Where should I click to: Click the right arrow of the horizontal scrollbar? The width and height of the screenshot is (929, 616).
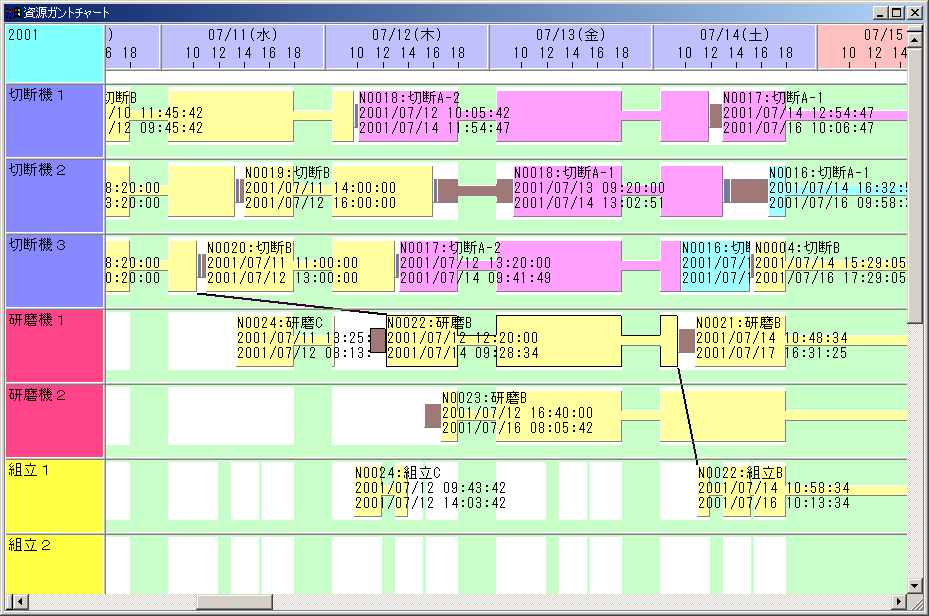(x=898, y=601)
